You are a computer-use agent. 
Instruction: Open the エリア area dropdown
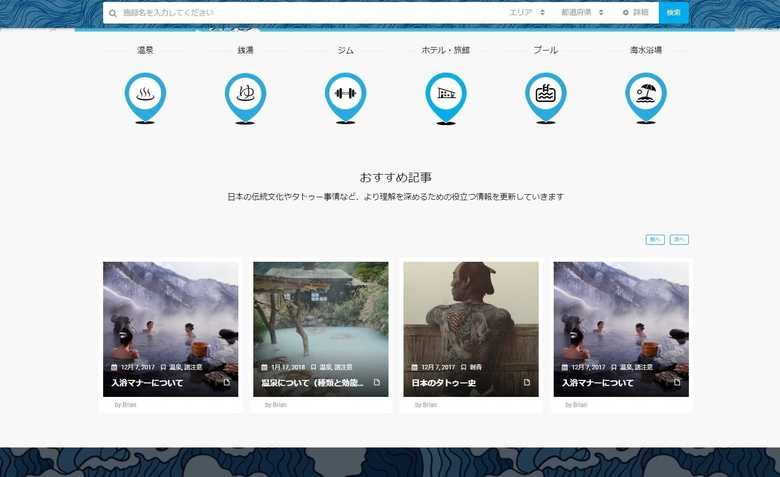[x=527, y=12]
